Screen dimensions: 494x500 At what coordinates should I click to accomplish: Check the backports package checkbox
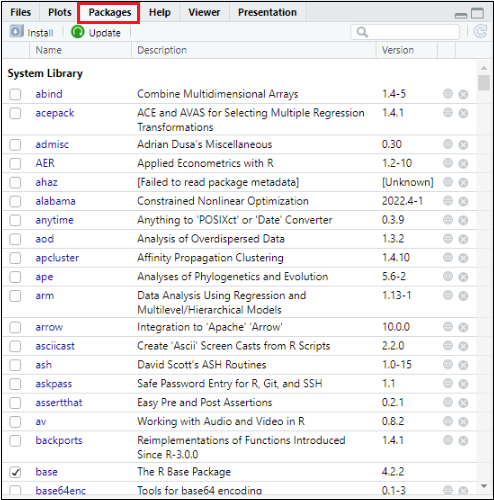point(15,441)
